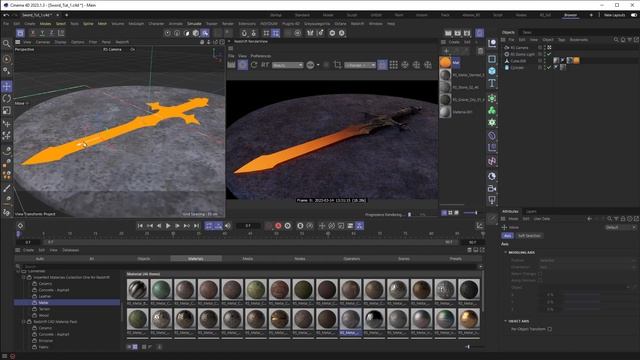
Task: Toggle the Cylinder object enable checkmark
Action: coord(549,67)
